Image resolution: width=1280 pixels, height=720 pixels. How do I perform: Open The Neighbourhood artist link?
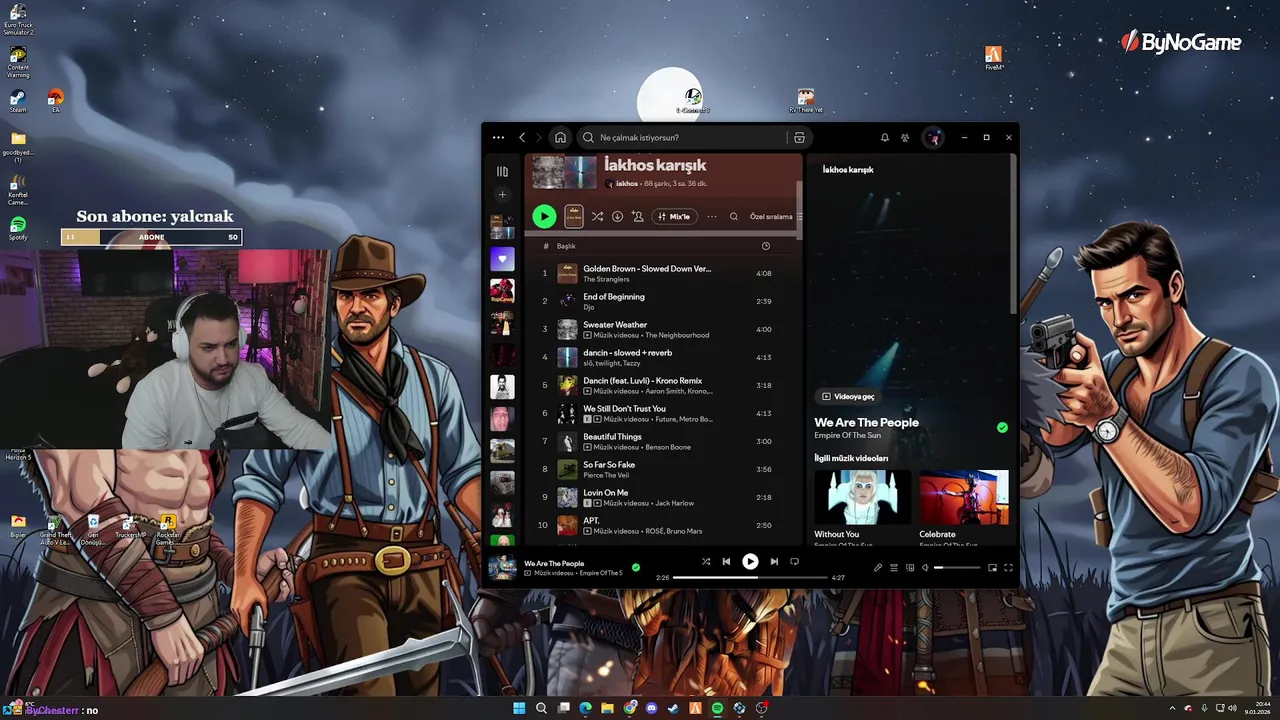pos(677,335)
